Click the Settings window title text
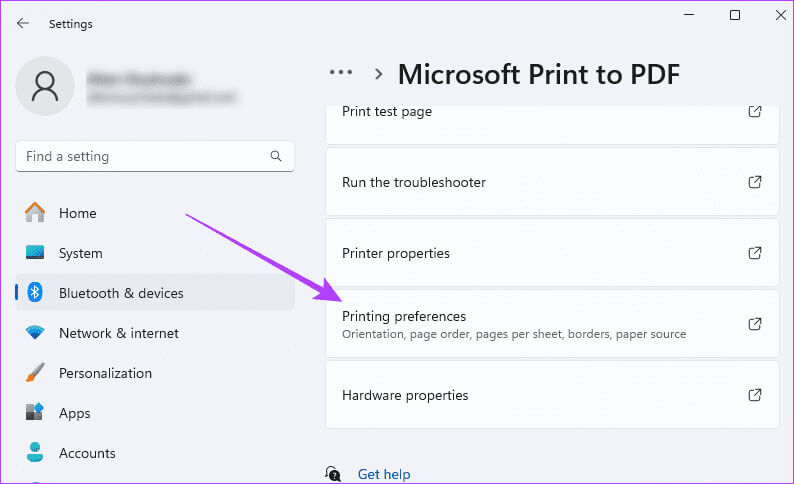This screenshot has width=794, height=484. pos(70,24)
